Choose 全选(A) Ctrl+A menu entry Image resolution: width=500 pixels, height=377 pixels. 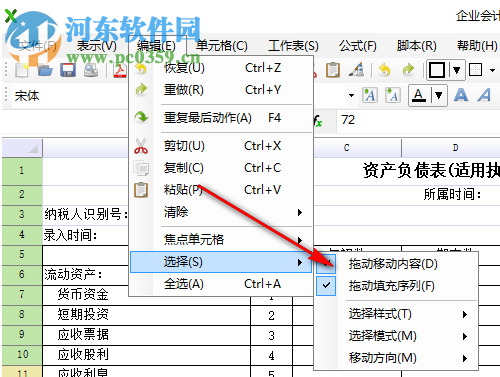(221, 284)
